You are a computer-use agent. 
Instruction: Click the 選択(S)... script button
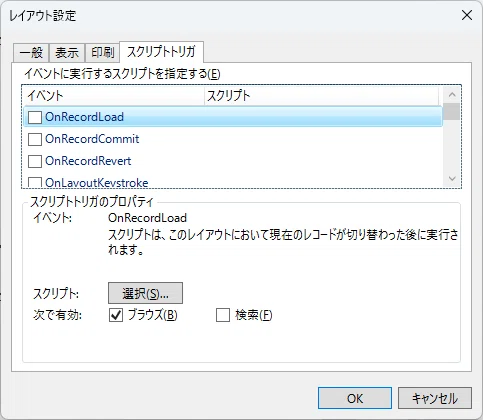click(145, 293)
